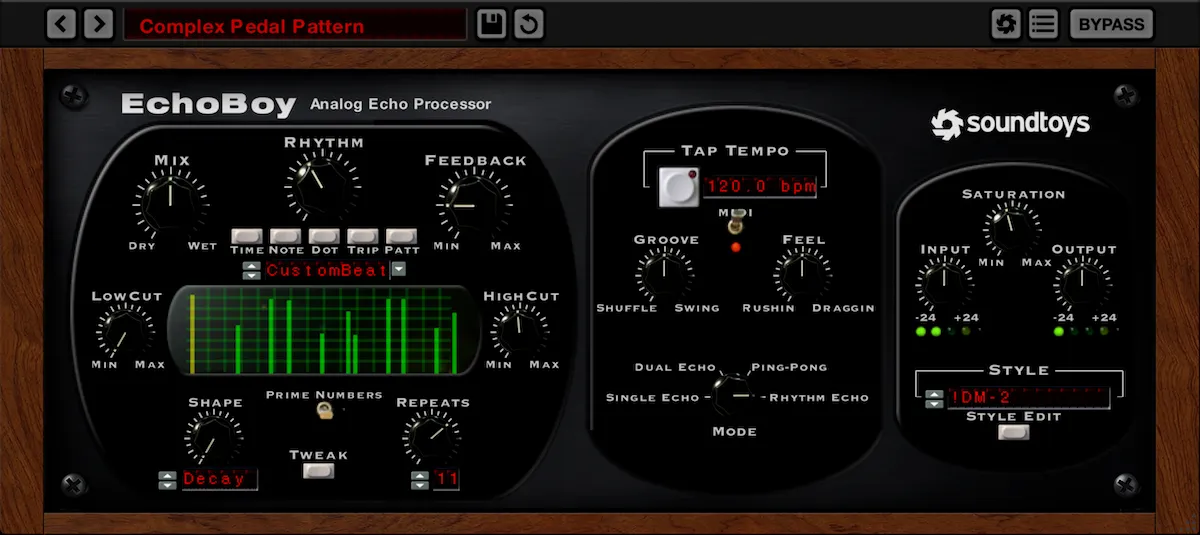Image resolution: width=1200 pixels, height=535 pixels.
Task: Open the IDM-2 style display
Action: tap(1028, 398)
